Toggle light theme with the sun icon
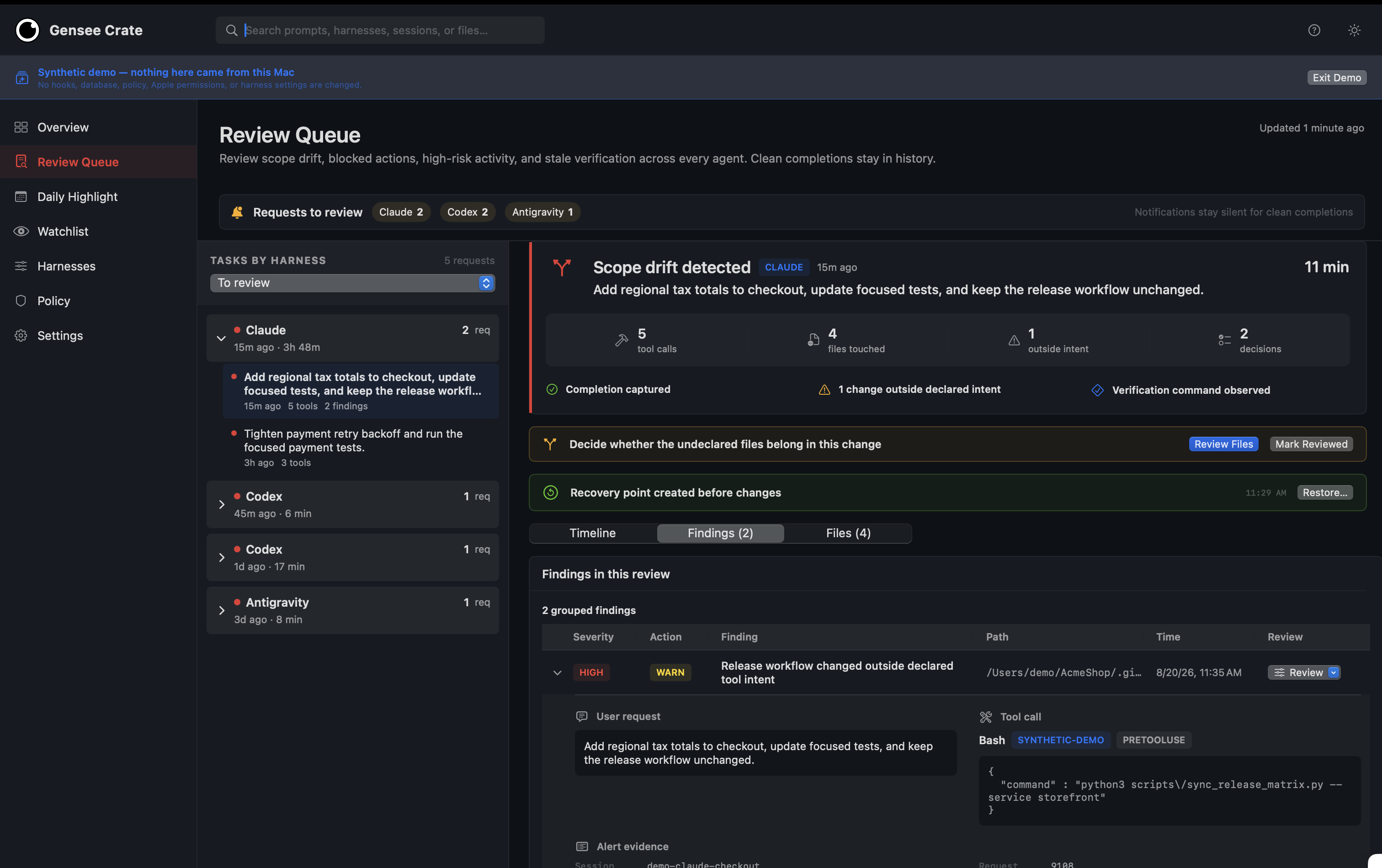The image size is (1382, 868). click(1355, 30)
